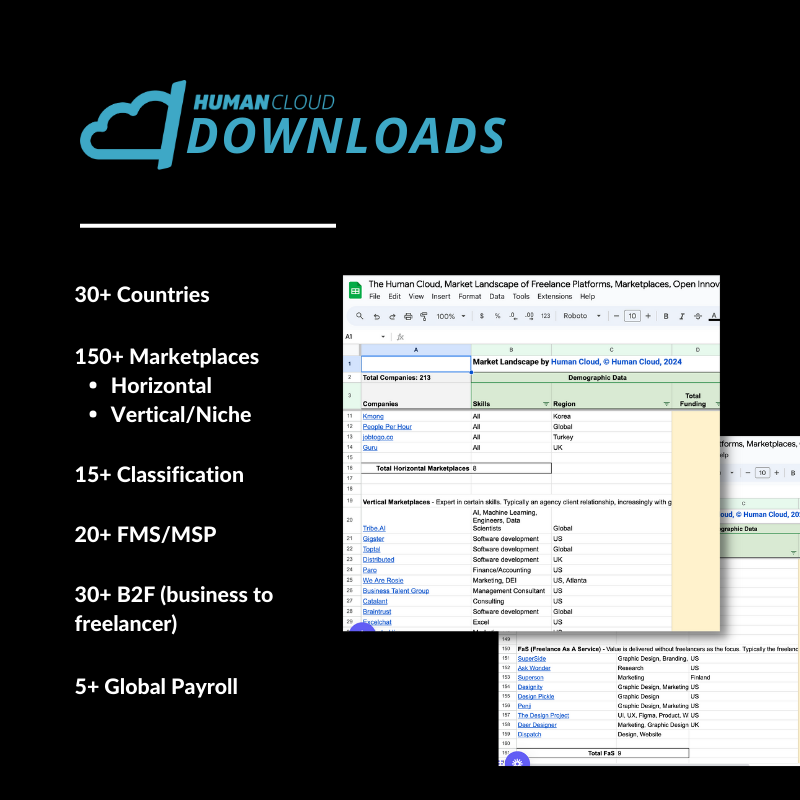This screenshot has height=800, width=800.
Task: Click the increase decimal places icon
Action: (x=529, y=316)
